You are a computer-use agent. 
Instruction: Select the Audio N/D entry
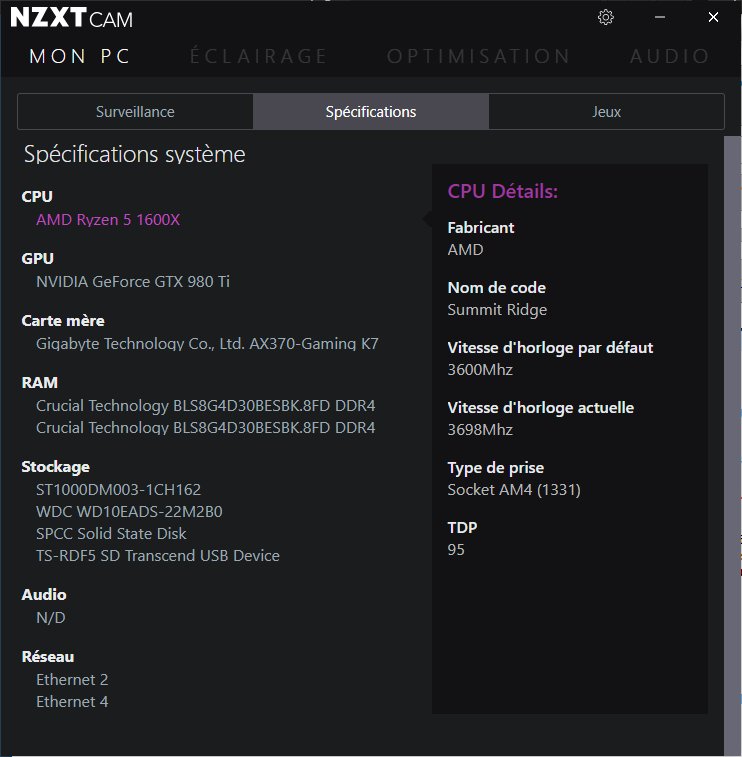[x=51, y=617]
